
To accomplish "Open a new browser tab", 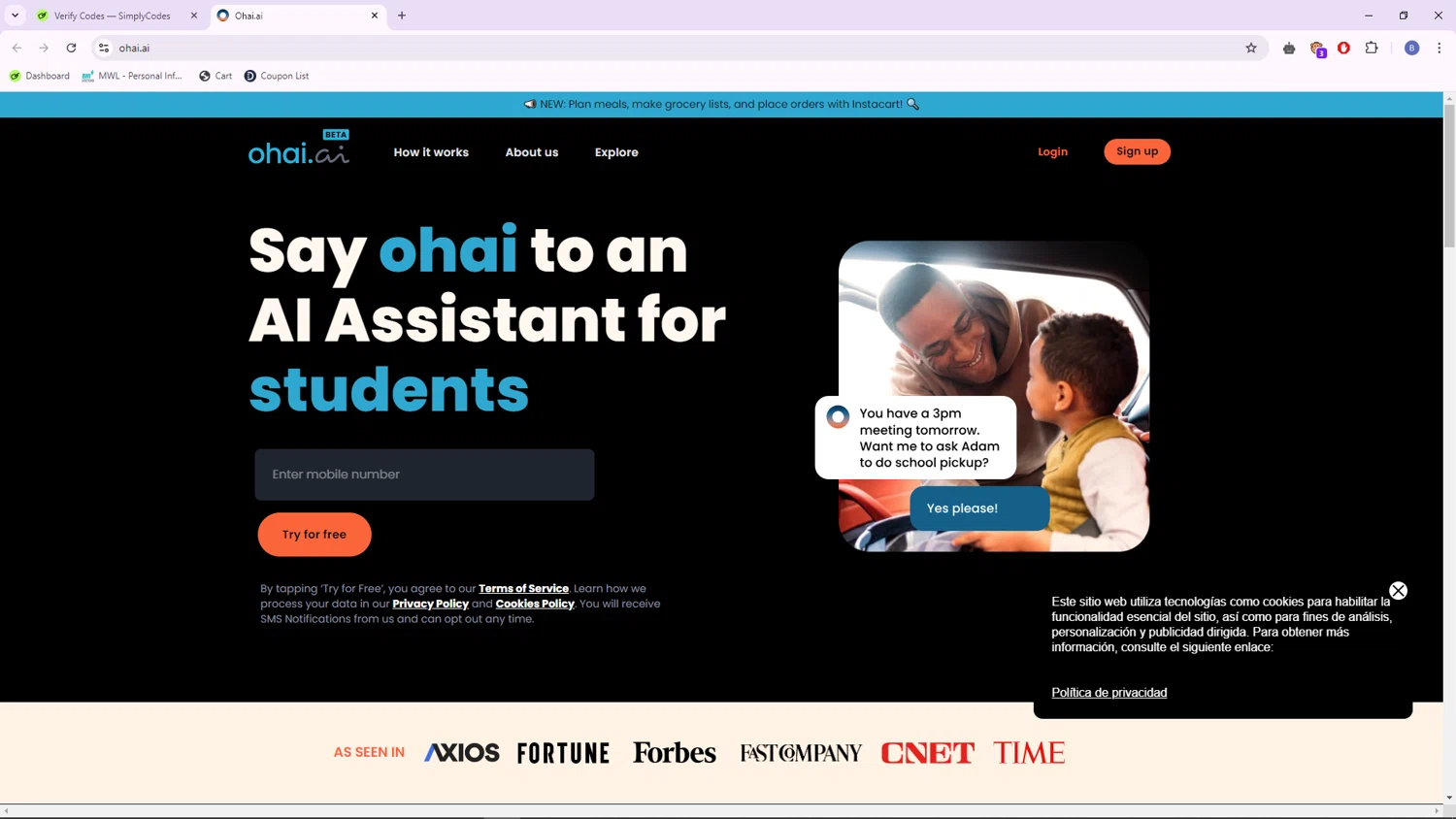I will tap(402, 16).
